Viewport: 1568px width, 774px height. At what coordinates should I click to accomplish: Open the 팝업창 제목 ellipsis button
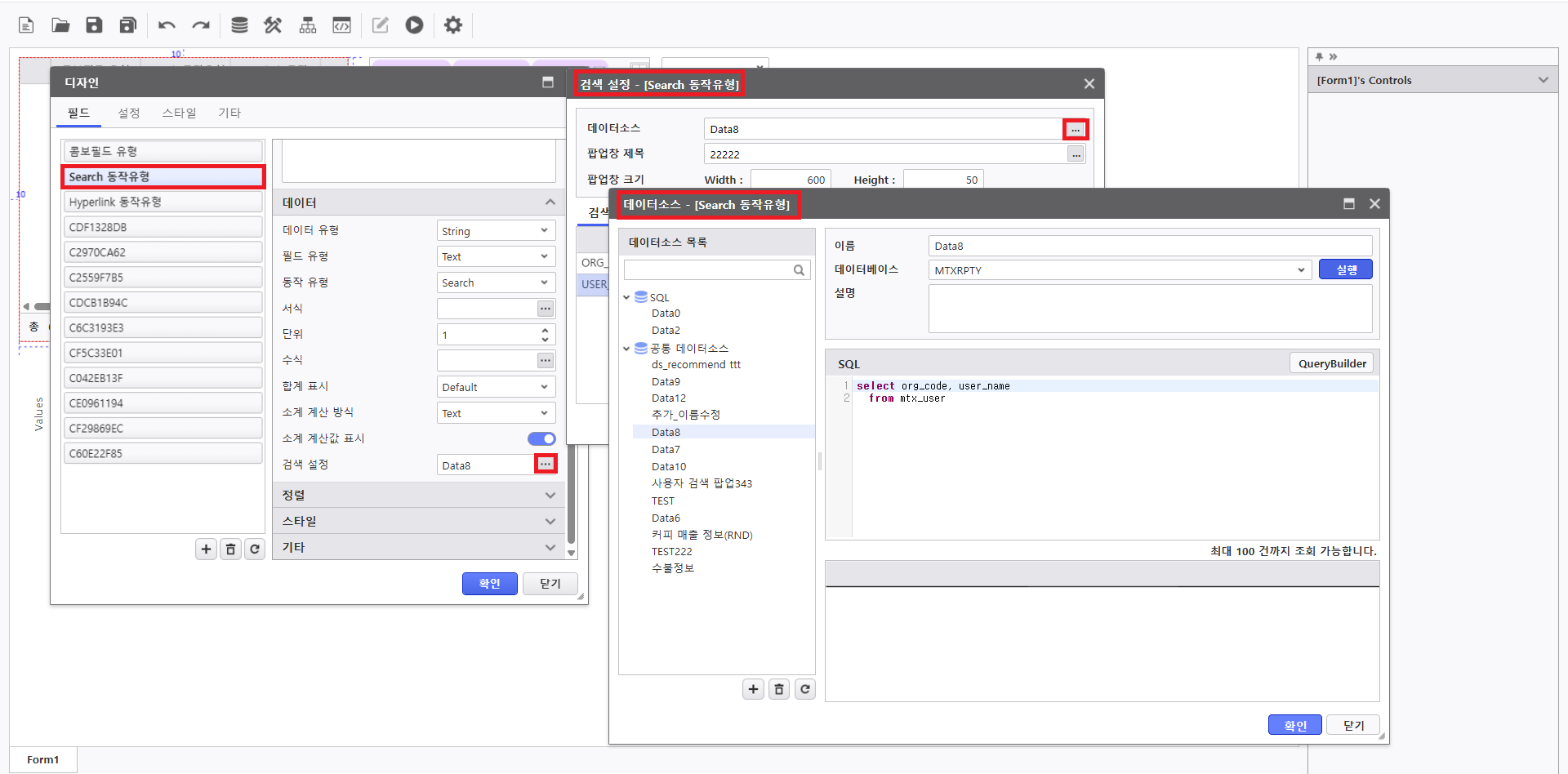click(x=1076, y=154)
